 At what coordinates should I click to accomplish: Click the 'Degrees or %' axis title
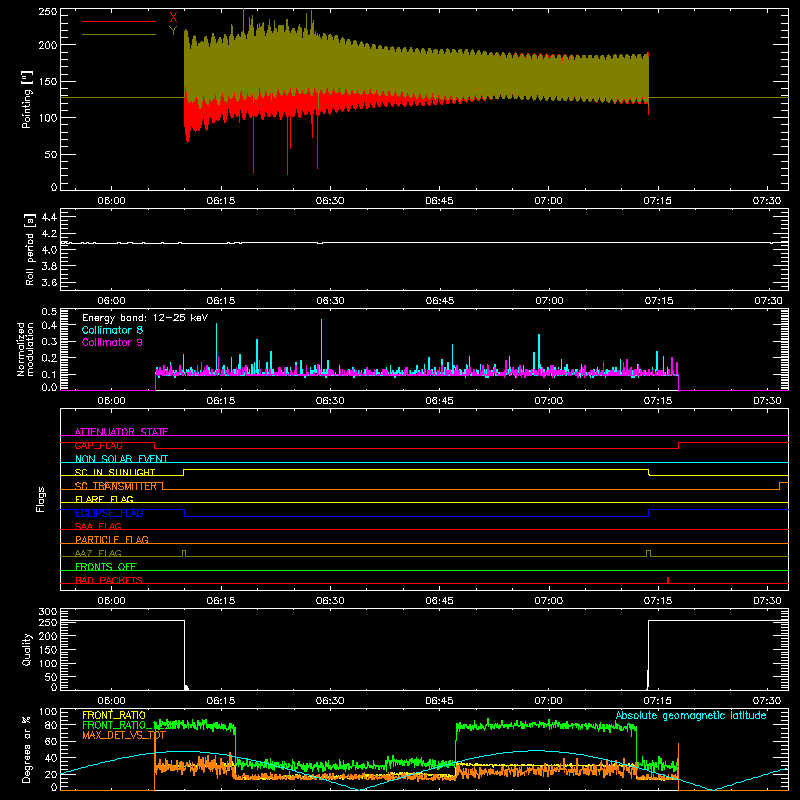27,749
